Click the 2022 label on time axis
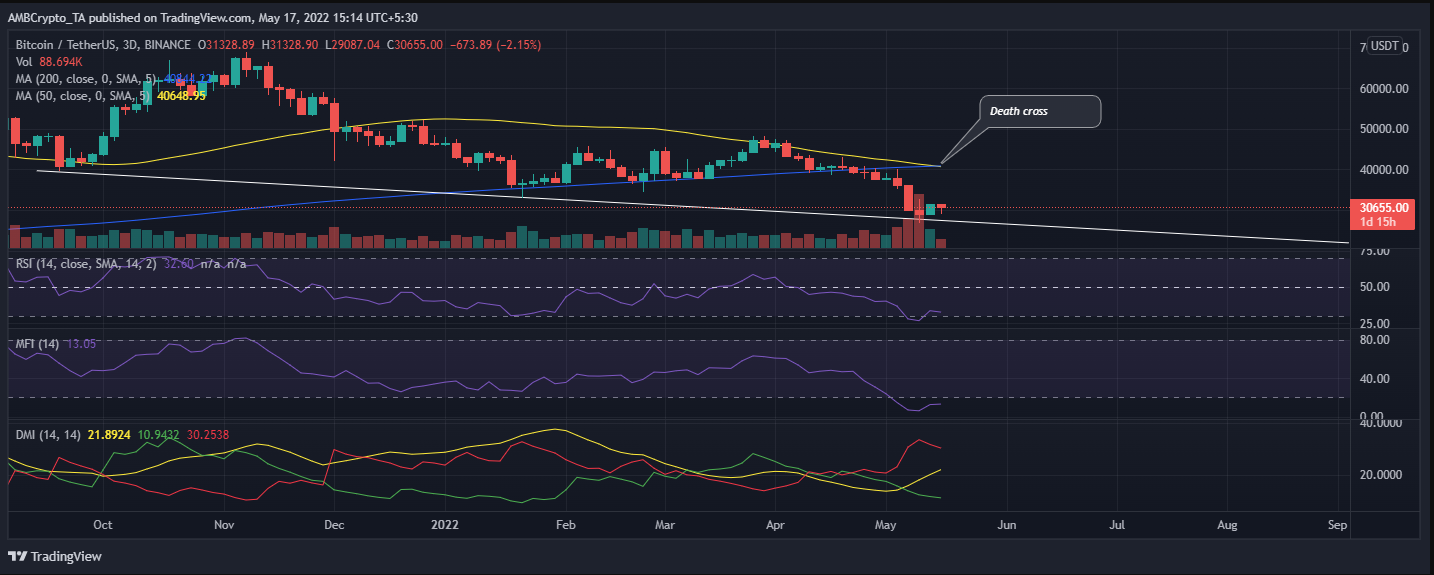This screenshot has width=1434, height=575. click(x=444, y=524)
